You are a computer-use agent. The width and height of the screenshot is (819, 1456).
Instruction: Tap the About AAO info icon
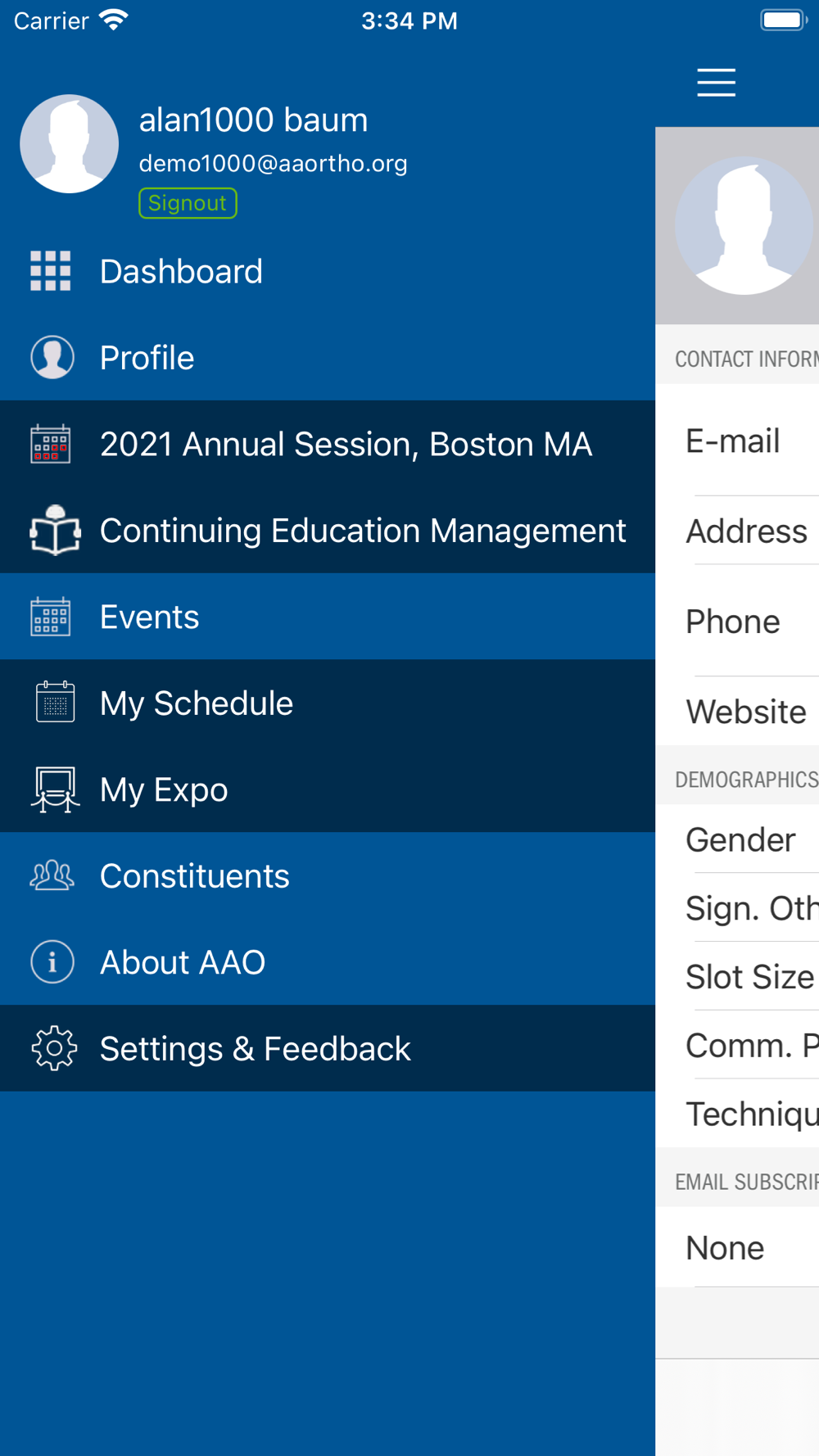click(52, 962)
